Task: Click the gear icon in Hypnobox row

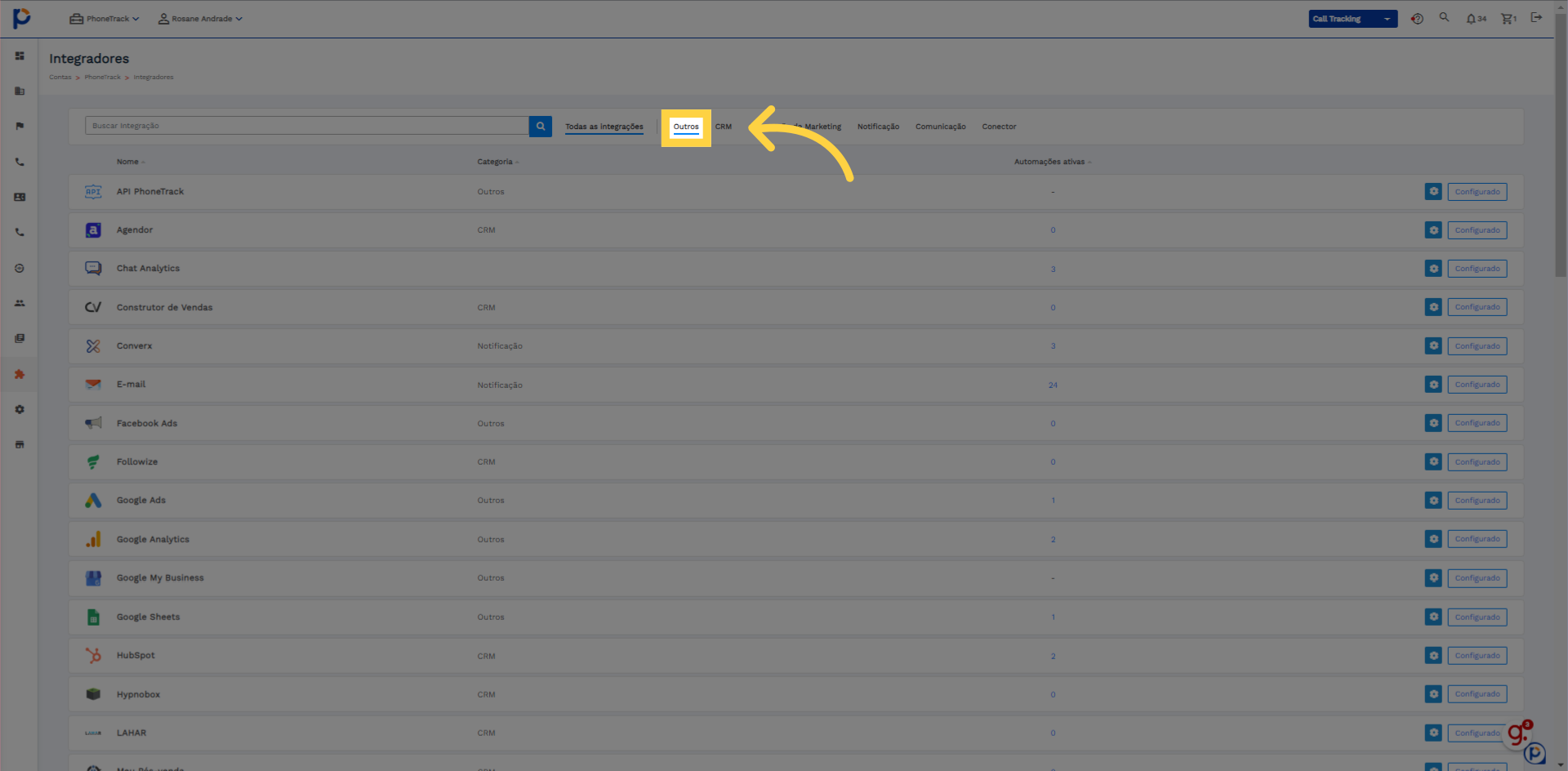Action: pyautogui.click(x=1433, y=694)
